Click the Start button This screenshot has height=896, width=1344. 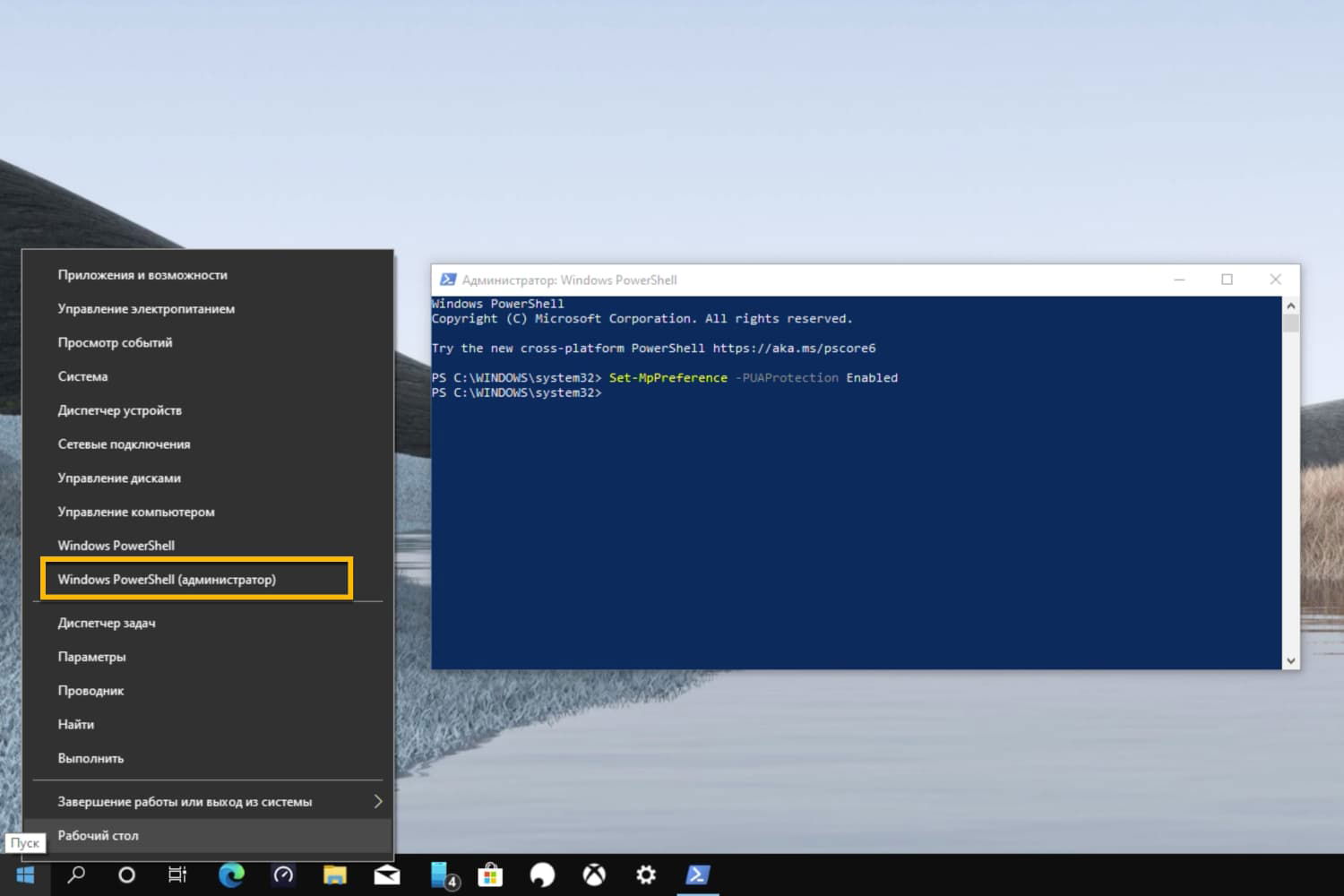(x=24, y=874)
